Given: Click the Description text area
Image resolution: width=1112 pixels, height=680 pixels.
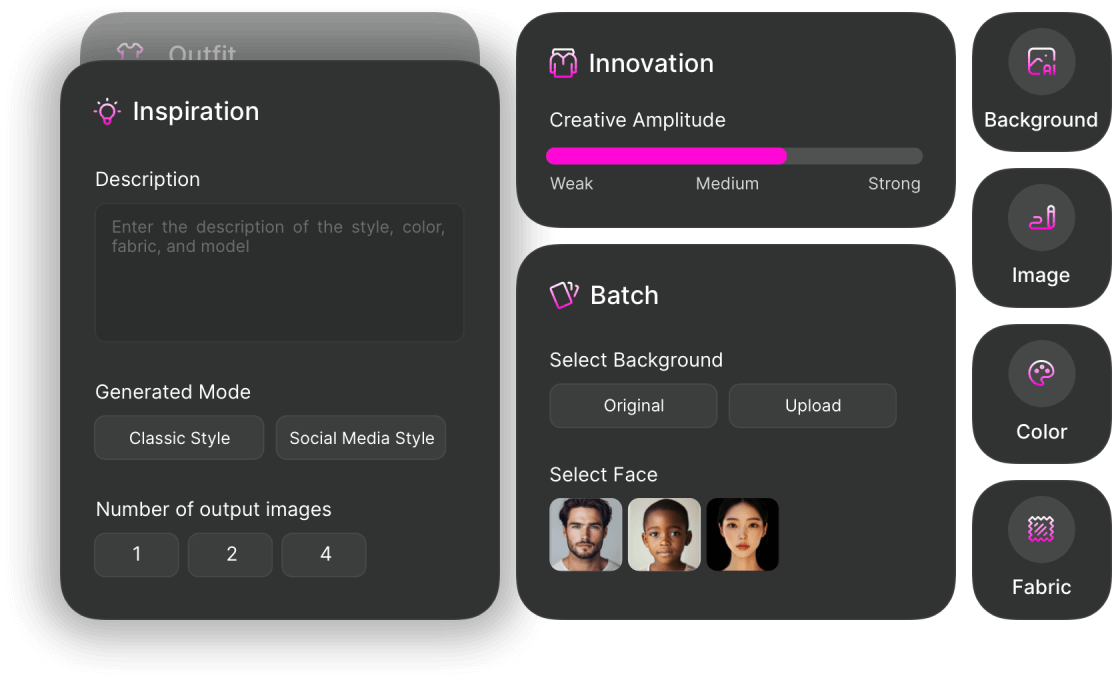Looking at the screenshot, I should point(279,272).
